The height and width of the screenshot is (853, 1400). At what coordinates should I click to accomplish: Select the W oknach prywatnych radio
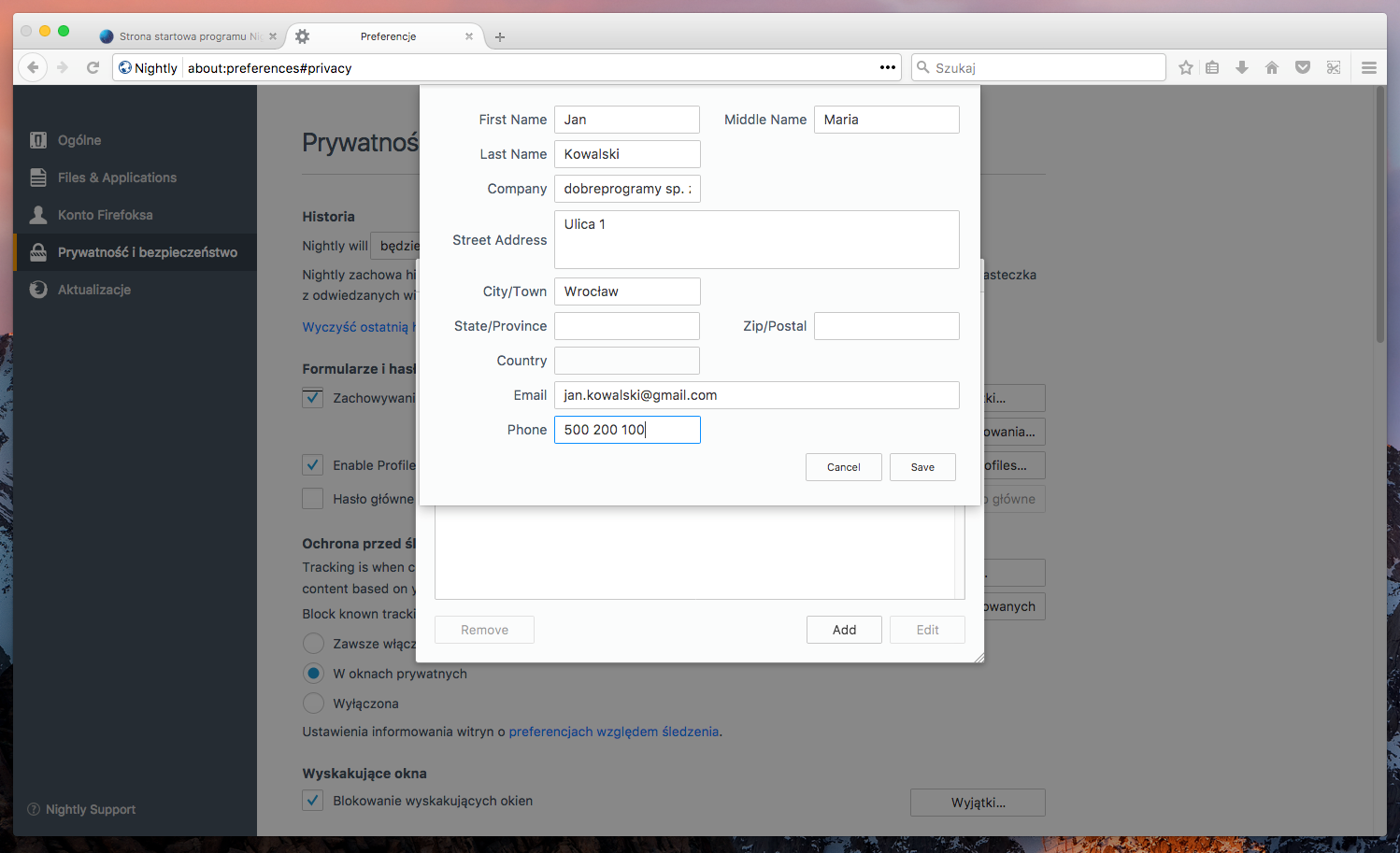(314, 674)
